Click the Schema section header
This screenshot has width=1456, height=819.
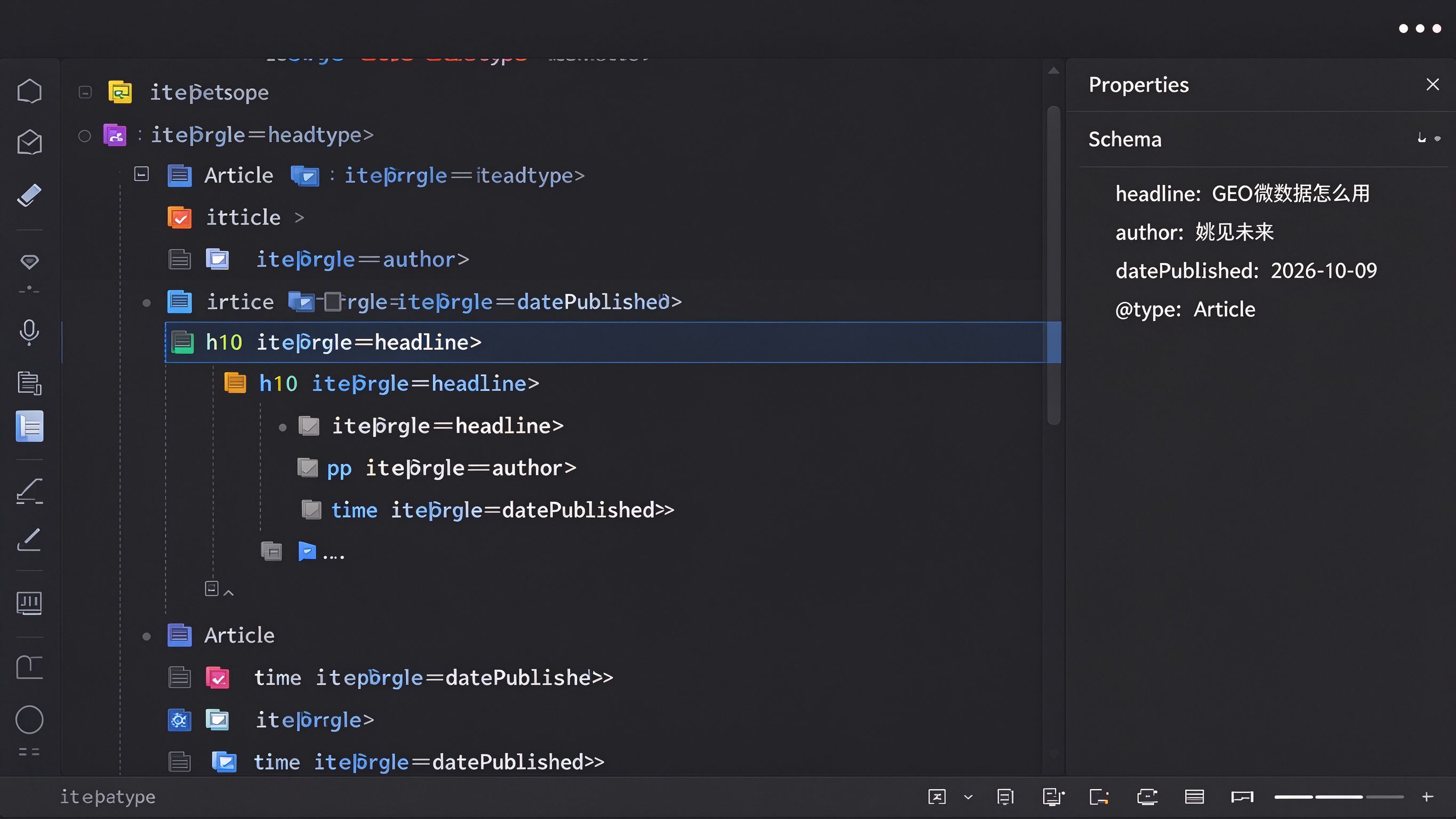coord(1125,139)
